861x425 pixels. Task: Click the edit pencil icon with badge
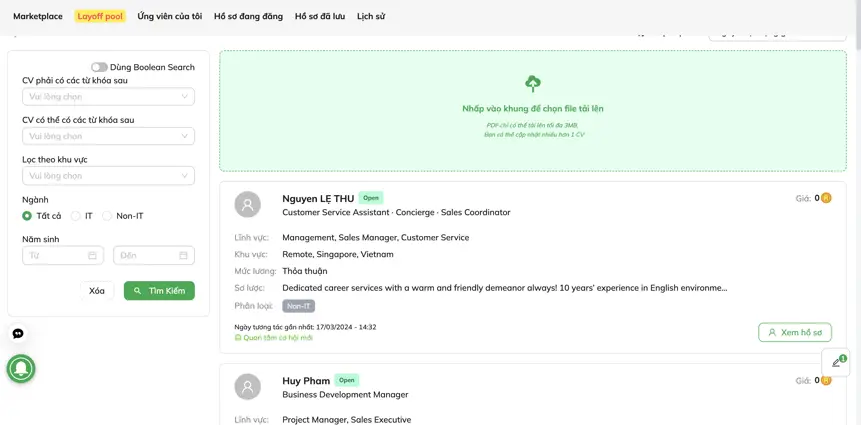pos(836,362)
